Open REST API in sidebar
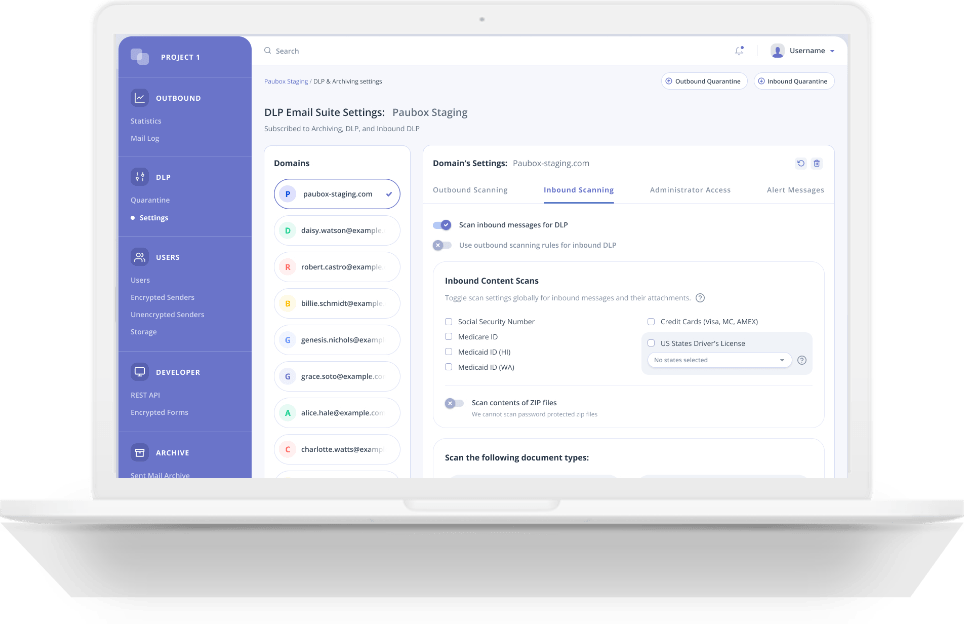Image resolution: width=964 pixels, height=624 pixels. [x=145, y=395]
